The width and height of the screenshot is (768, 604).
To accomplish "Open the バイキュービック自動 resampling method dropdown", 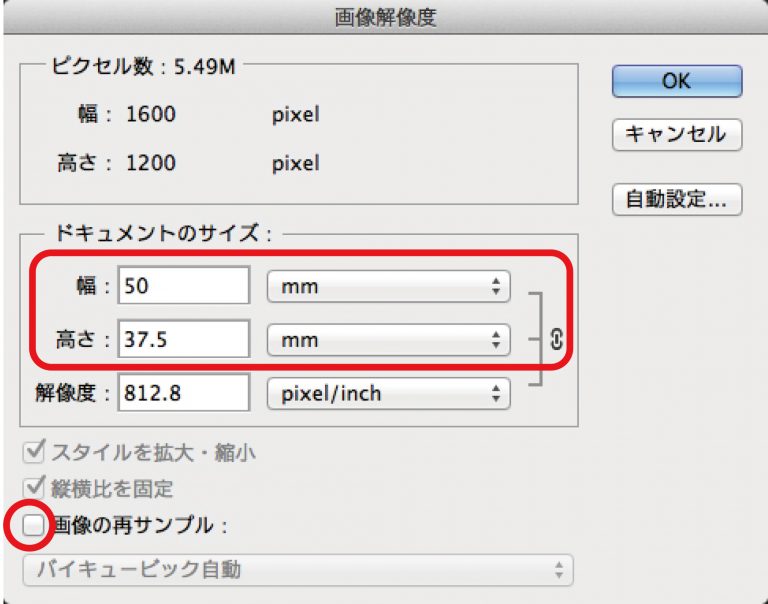I will tap(298, 570).
